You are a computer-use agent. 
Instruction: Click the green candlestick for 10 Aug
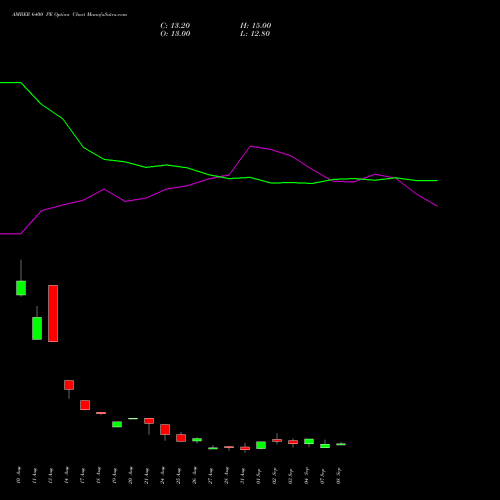21,288
